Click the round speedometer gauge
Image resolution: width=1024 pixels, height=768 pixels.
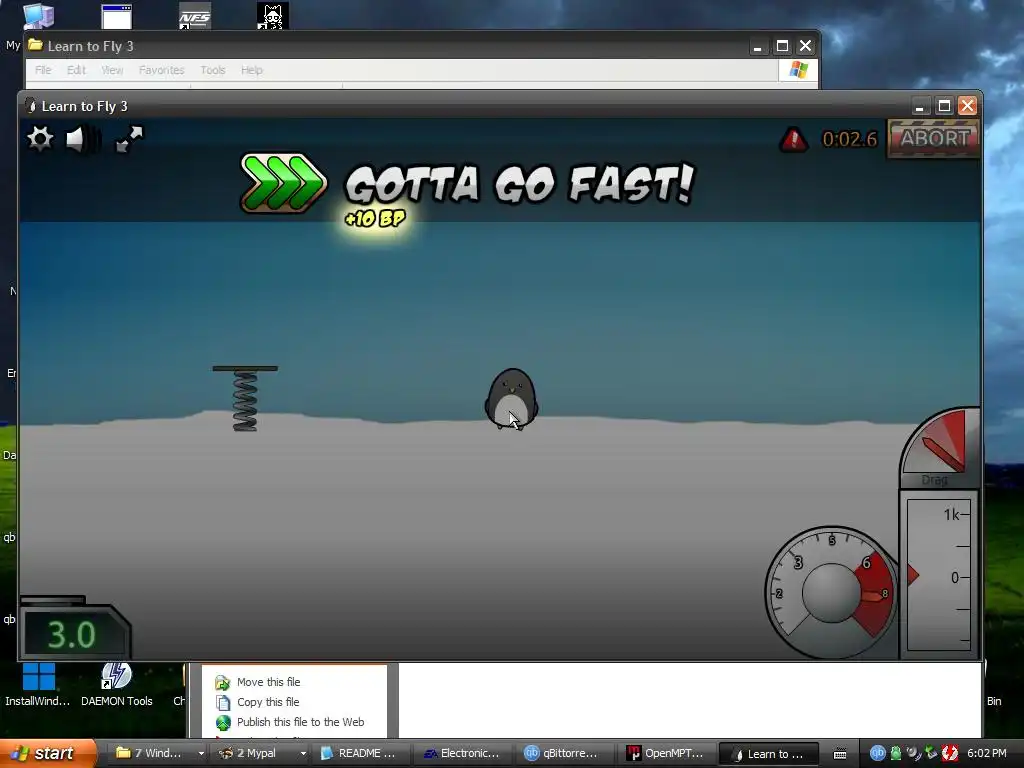[x=831, y=592]
